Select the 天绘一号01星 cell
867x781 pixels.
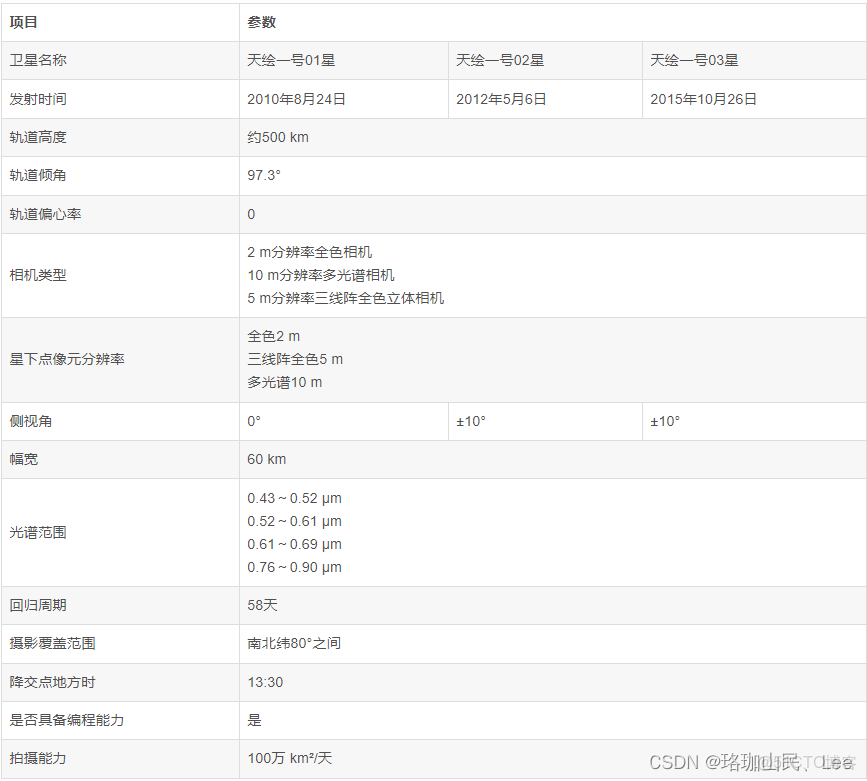pos(289,60)
